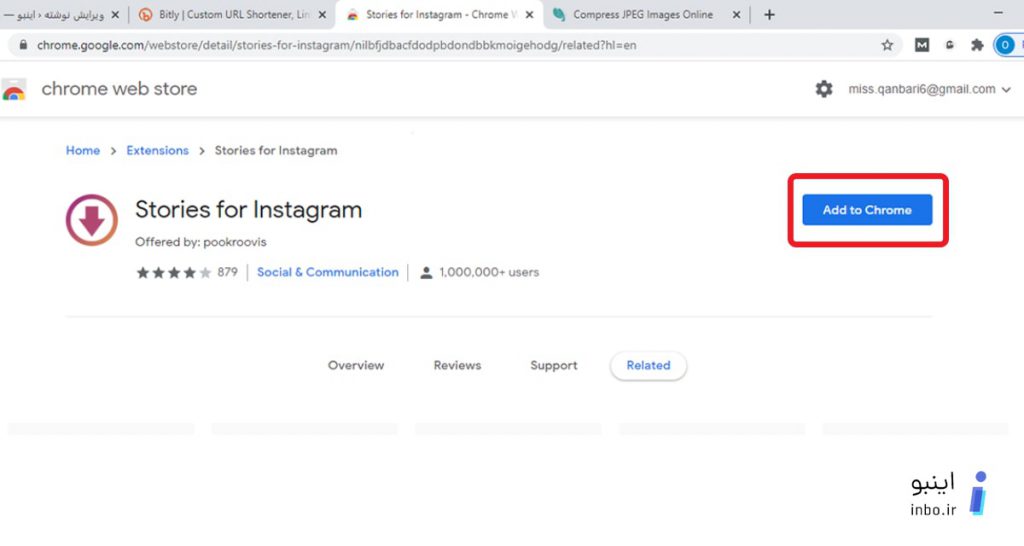The width and height of the screenshot is (1024, 546).
Task: Click the M extension icon in toolbar
Action: [921, 45]
